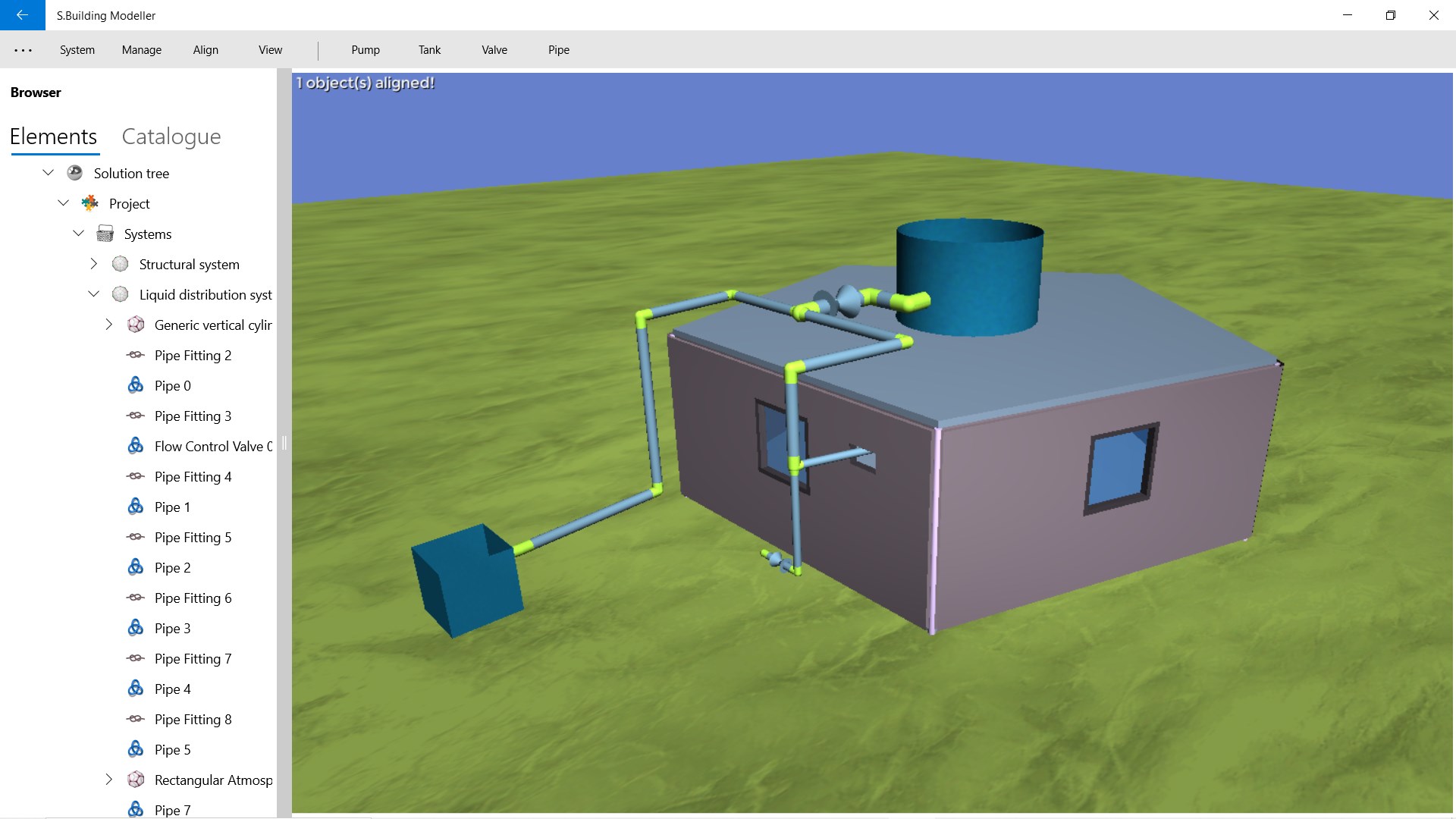Click the Systems container icon

(x=105, y=234)
